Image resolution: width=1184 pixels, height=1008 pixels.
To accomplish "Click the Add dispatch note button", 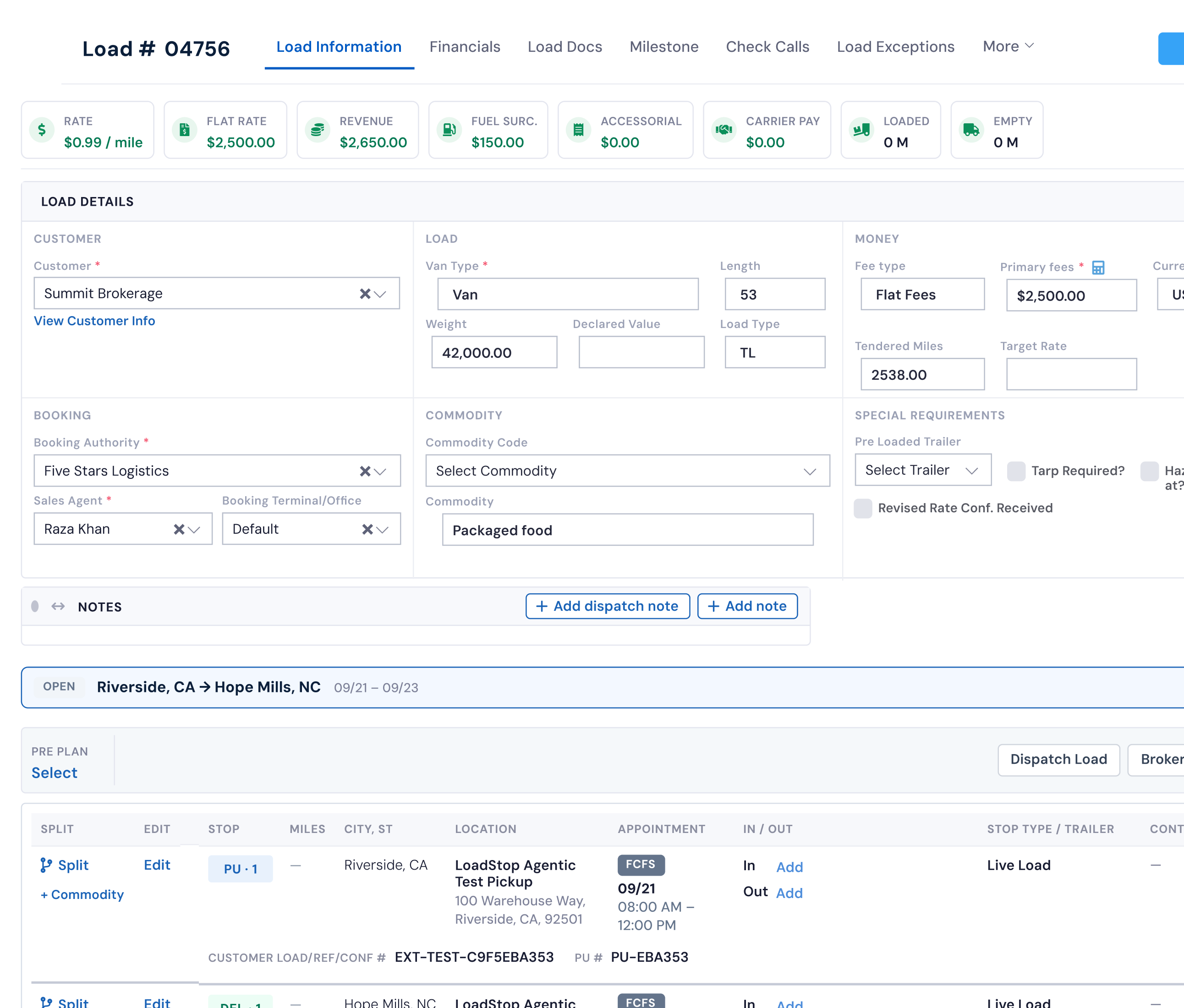I will click(x=608, y=606).
